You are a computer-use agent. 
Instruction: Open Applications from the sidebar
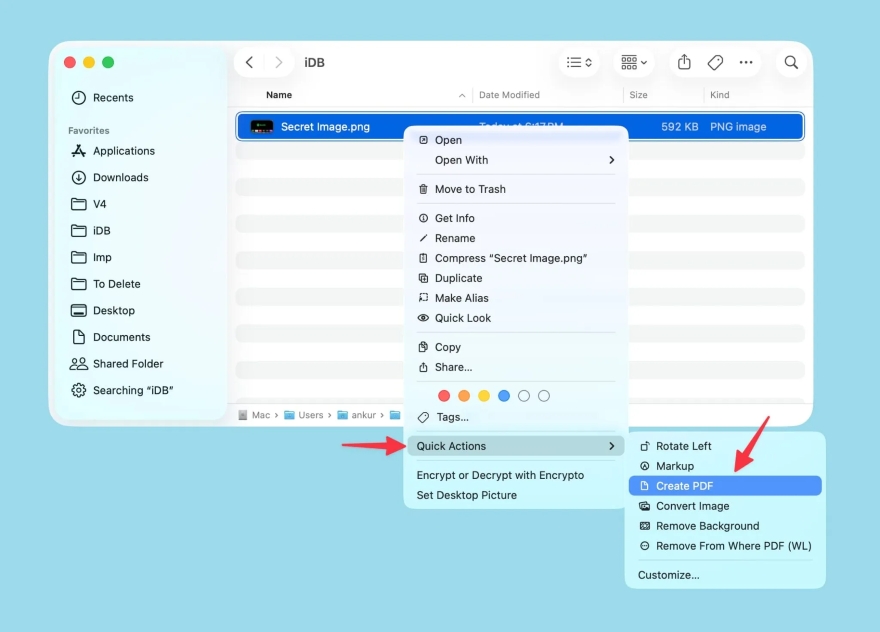tap(124, 150)
